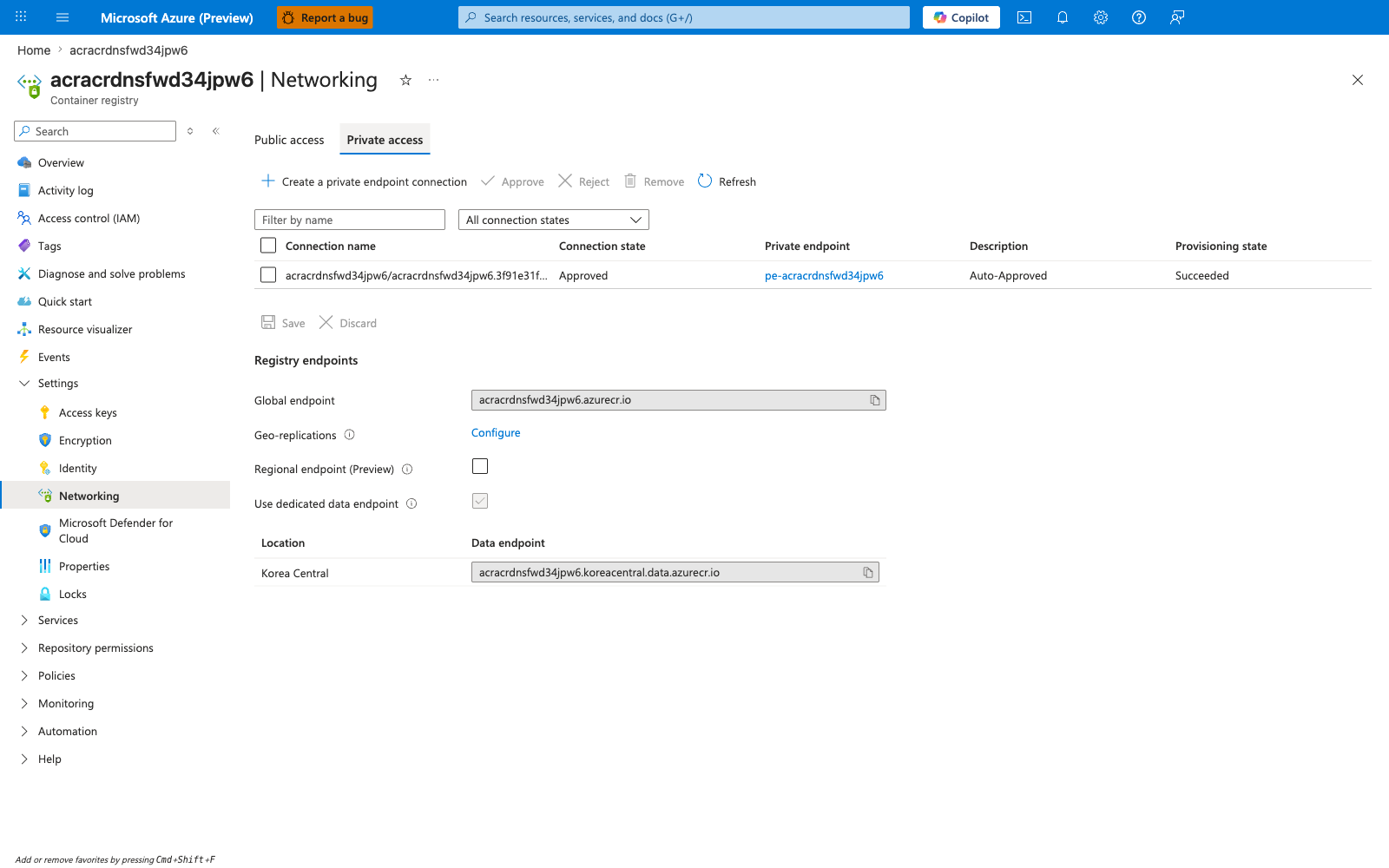Image resolution: width=1389 pixels, height=868 pixels.
Task: Expand the Services section
Action: [x=24, y=620]
